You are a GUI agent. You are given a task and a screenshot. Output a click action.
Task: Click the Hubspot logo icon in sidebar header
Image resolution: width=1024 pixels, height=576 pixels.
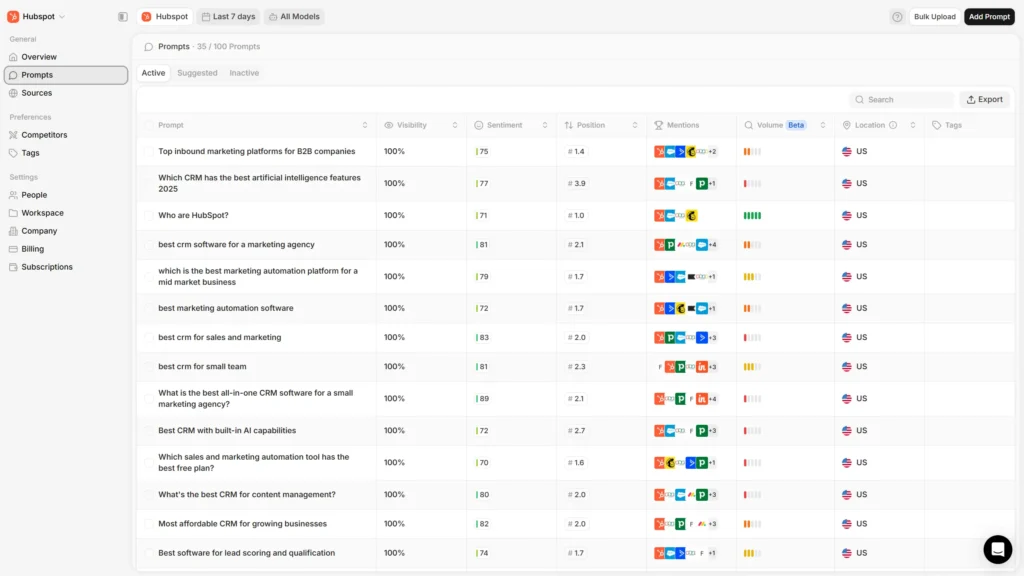(13, 16)
